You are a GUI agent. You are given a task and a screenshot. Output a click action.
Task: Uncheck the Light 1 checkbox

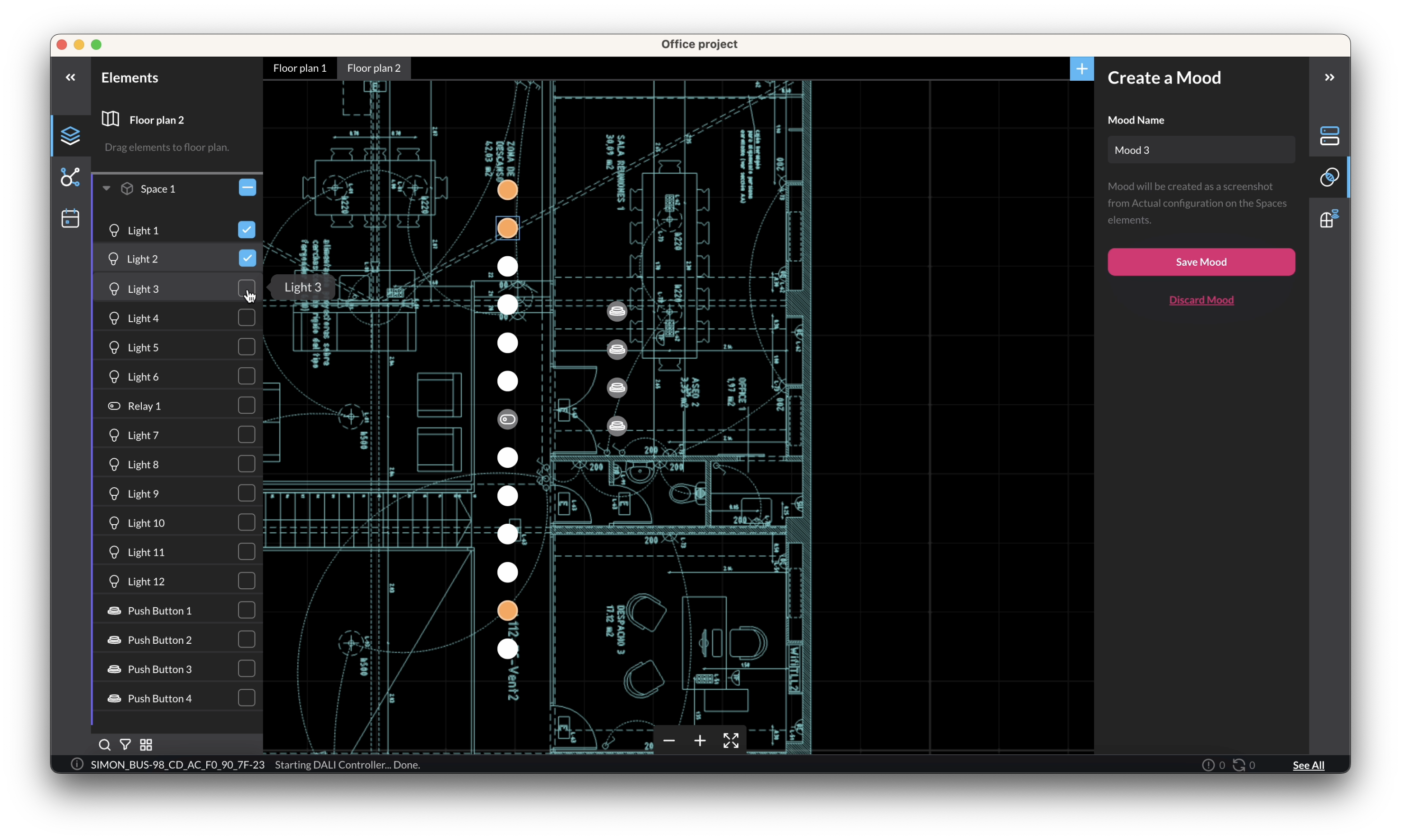click(246, 229)
